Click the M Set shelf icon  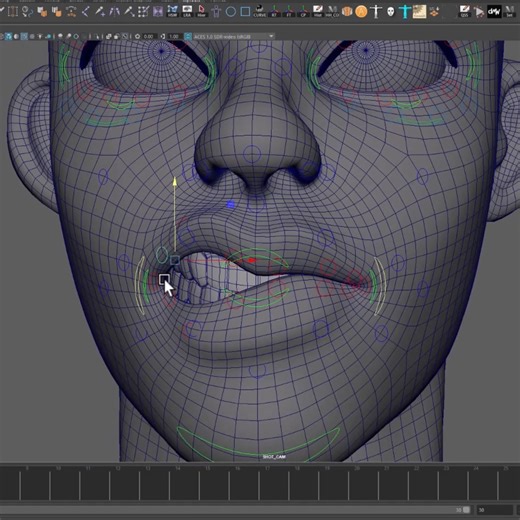[509, 11]
